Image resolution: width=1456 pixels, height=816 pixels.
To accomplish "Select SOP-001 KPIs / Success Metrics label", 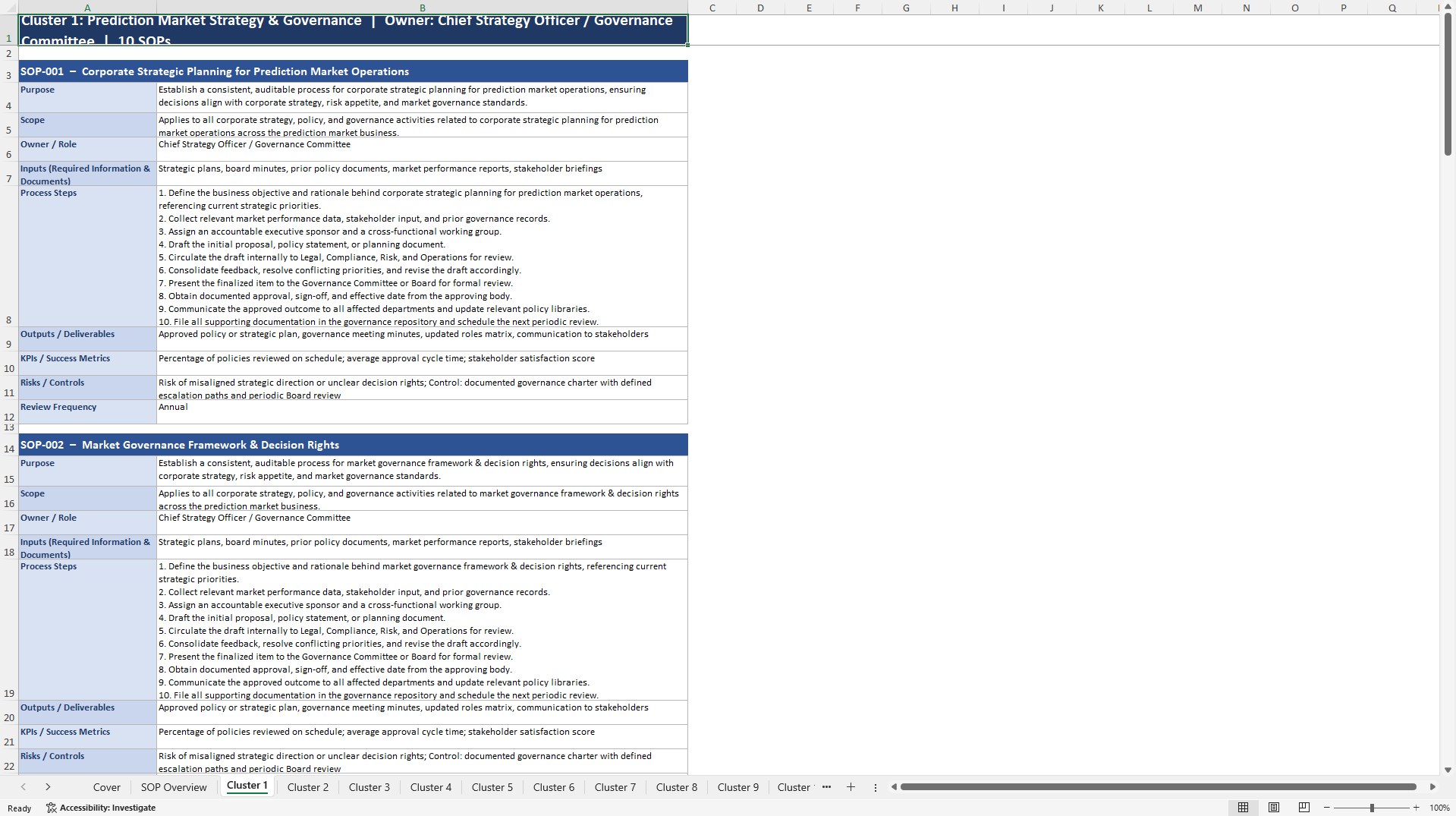I will (x=87, y=363).
